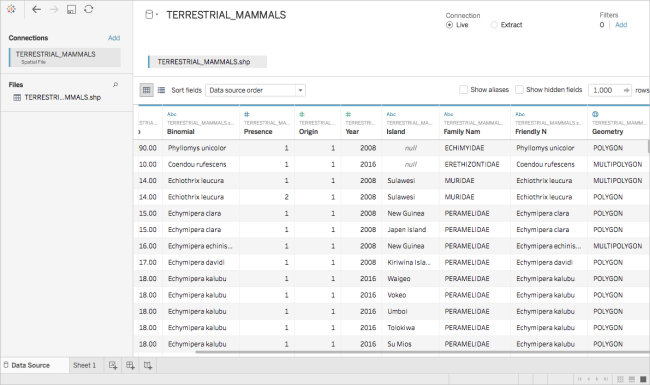Open the Sort fields dropdown
Viewport: 650px width, 385px height.
click(255, 90)
